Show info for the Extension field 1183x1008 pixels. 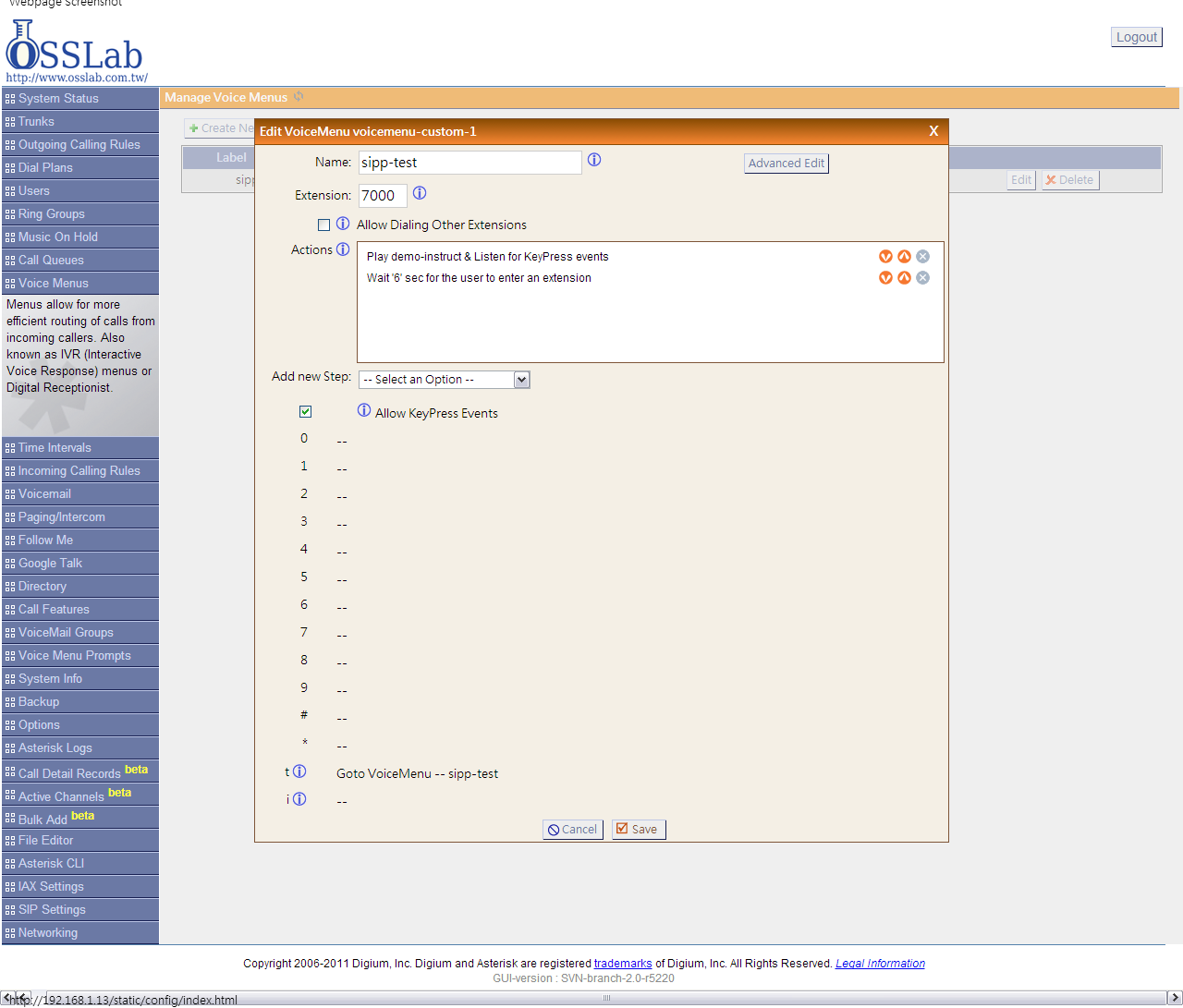pos(420,193)
